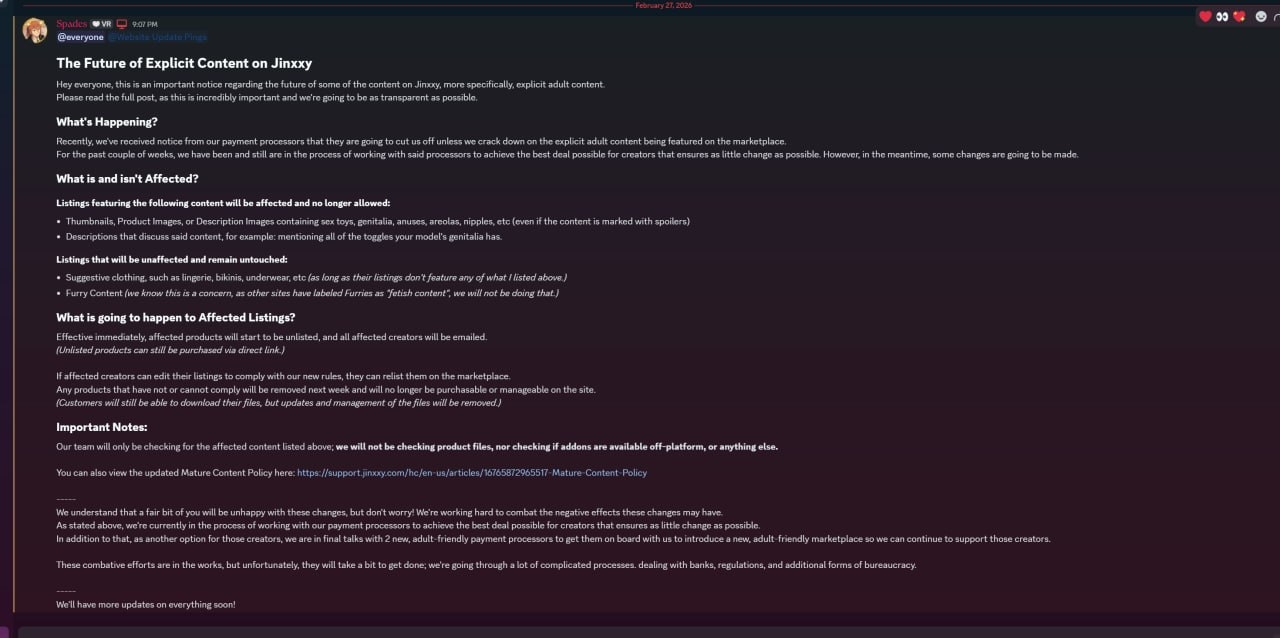Click the "What is and isn't Affected?" heading
This screenshot has height=638, width=1280.
coord(127,179)
